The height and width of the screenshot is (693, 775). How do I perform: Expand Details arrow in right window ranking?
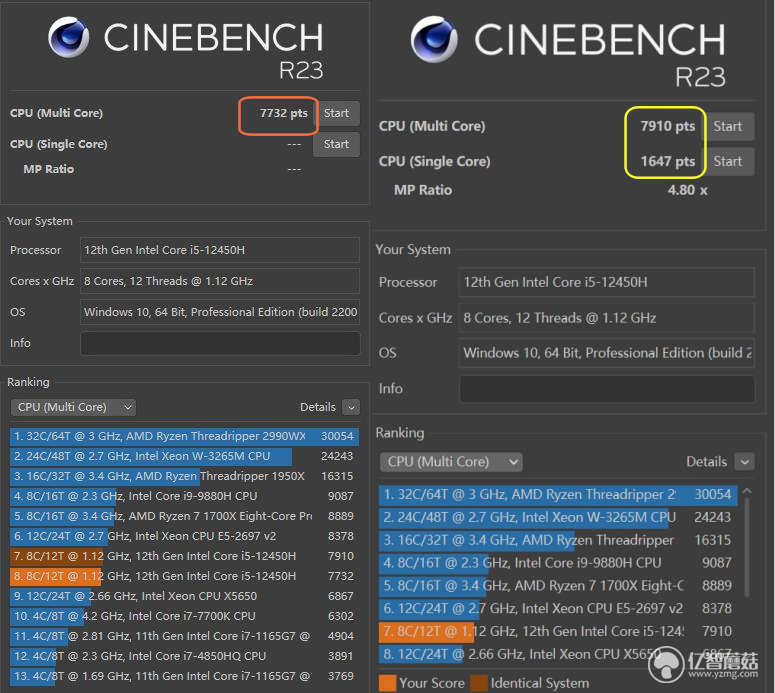click(x=745, y=462)
